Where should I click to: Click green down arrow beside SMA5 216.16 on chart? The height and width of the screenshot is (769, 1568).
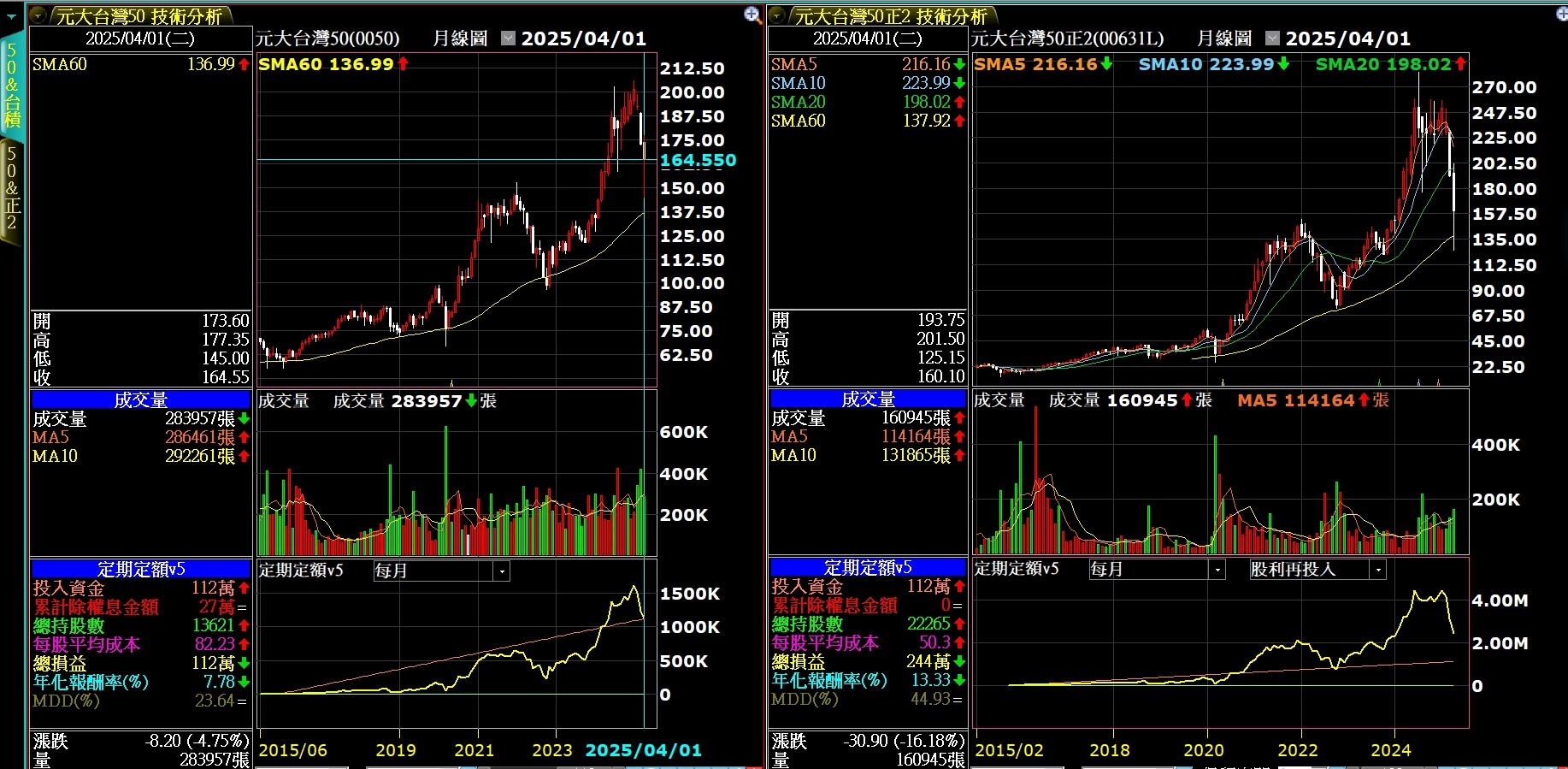pos(1107,64)
